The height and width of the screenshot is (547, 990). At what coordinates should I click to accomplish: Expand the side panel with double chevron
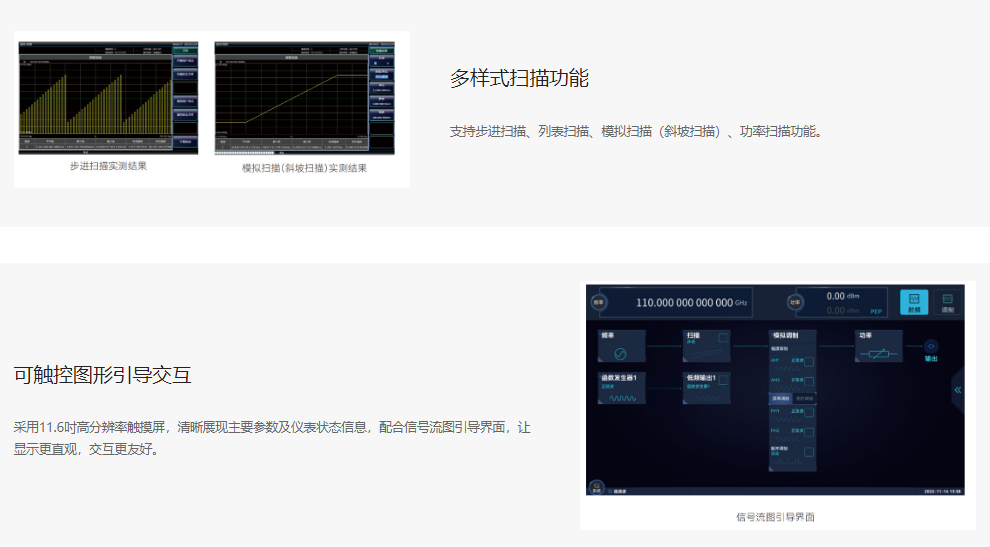[957, 390]
